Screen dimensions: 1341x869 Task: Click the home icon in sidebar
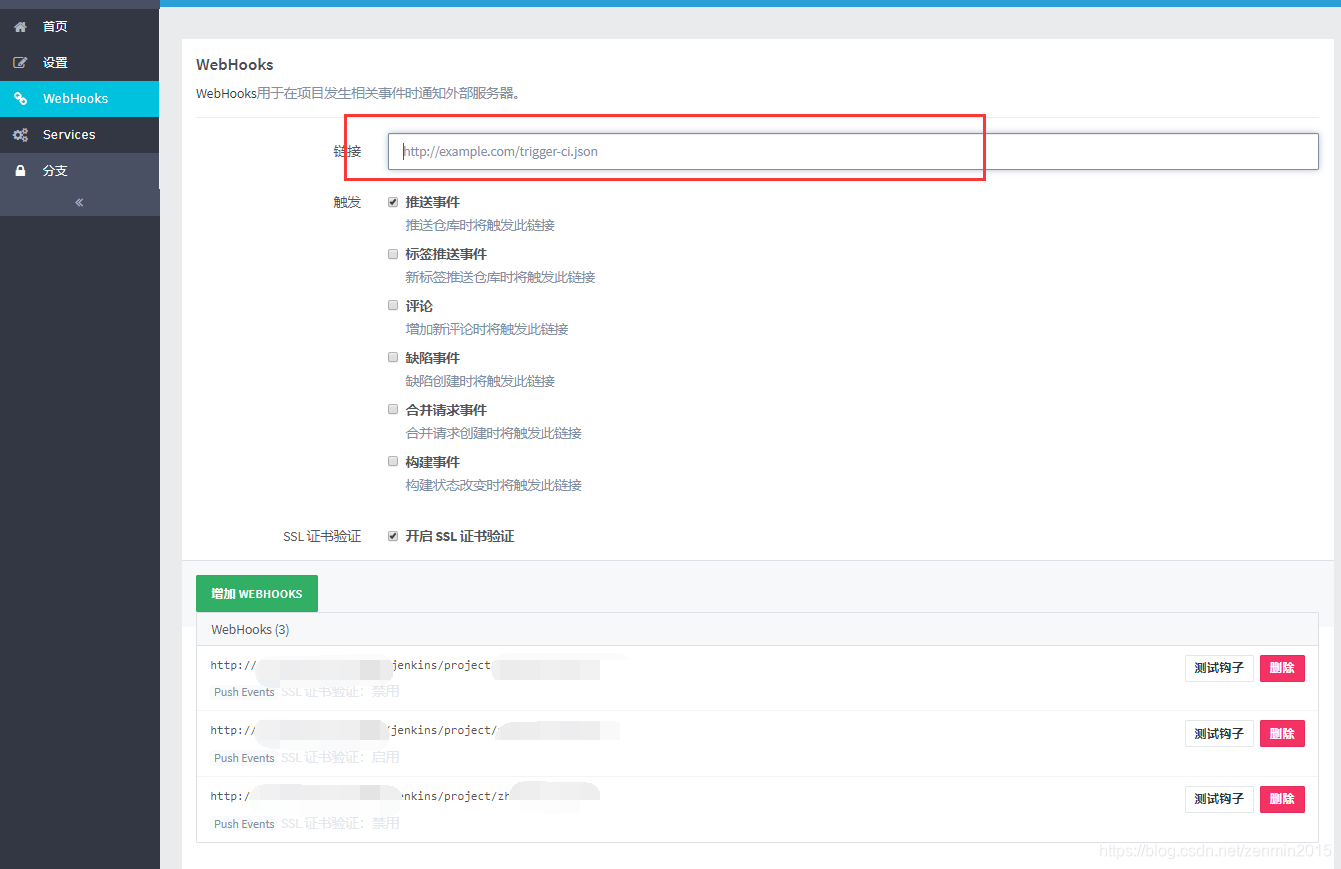click(x=20, y=27)
